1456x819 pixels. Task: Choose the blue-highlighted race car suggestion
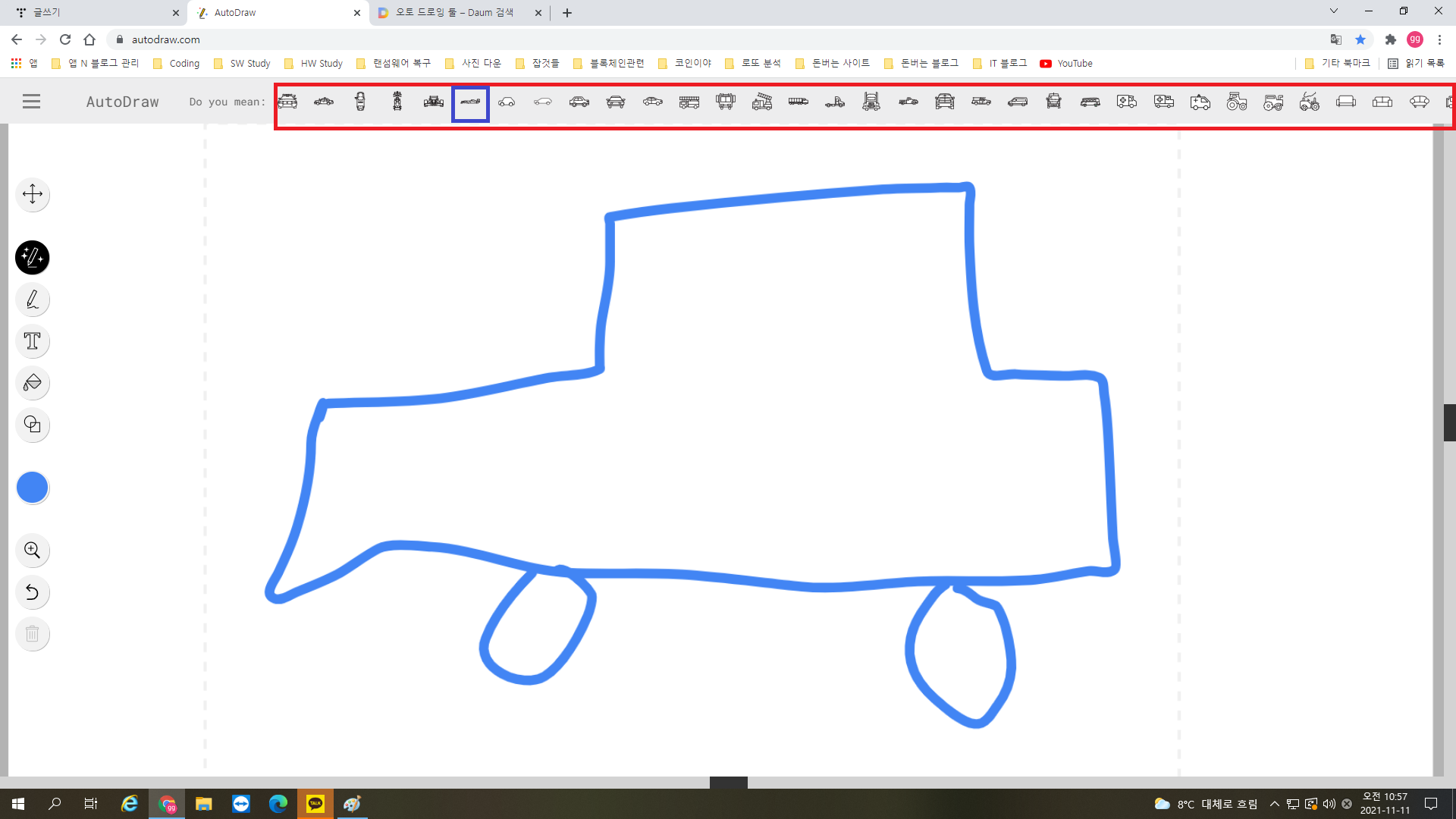[x=470, y=102]
